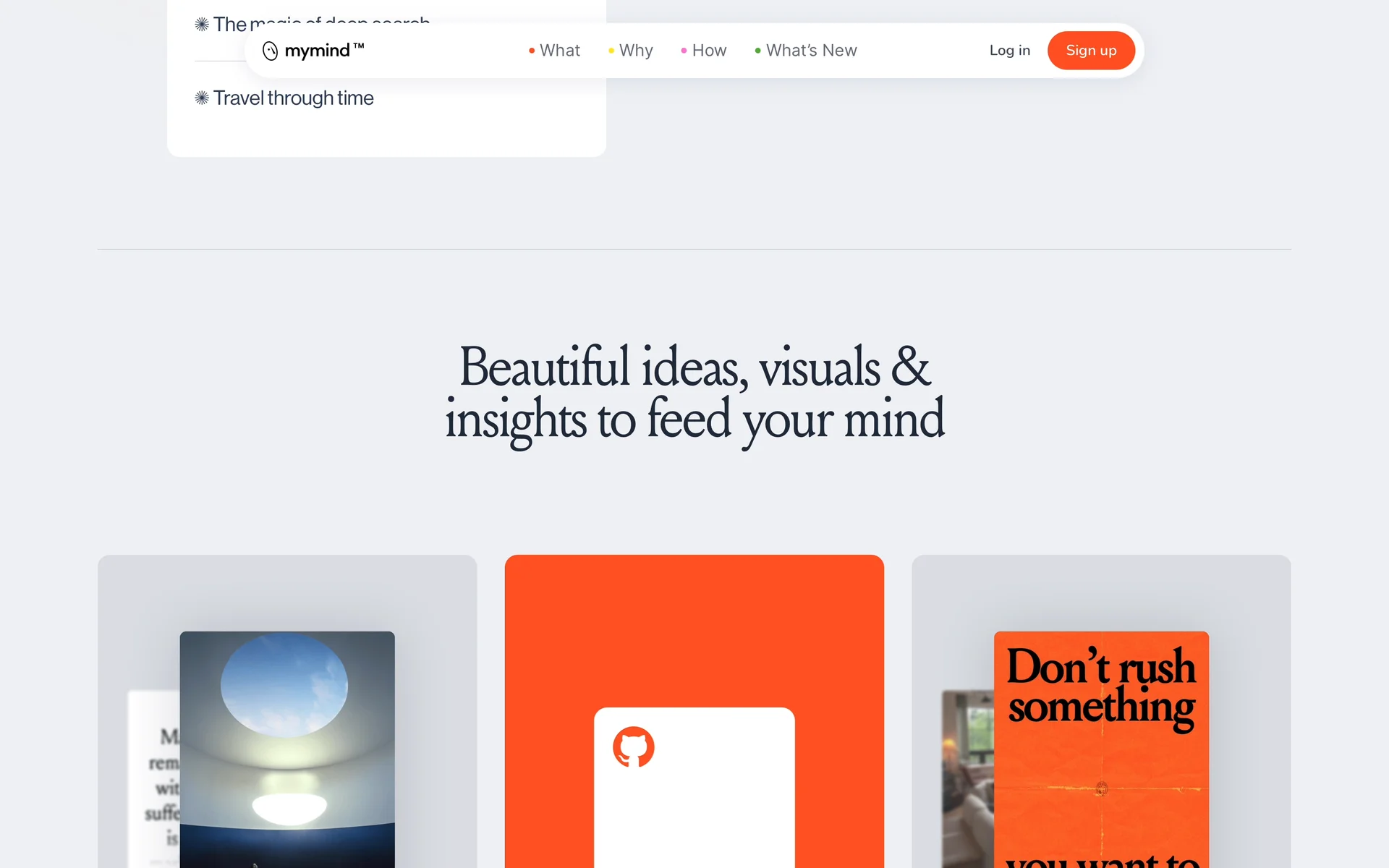Screen dimensions: 1389x868
Task: Open the Why navigation item
Action: tap(636, 51)
